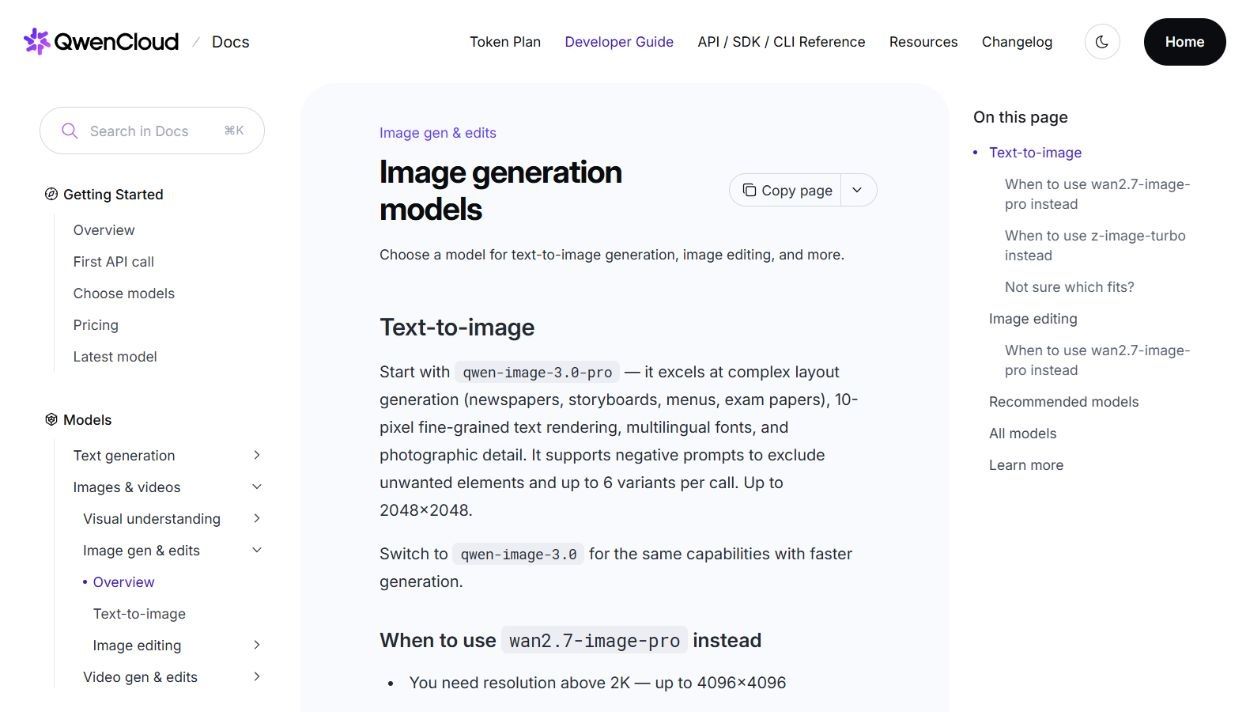Open Overview under Getting Started

[x=104, y=230]
